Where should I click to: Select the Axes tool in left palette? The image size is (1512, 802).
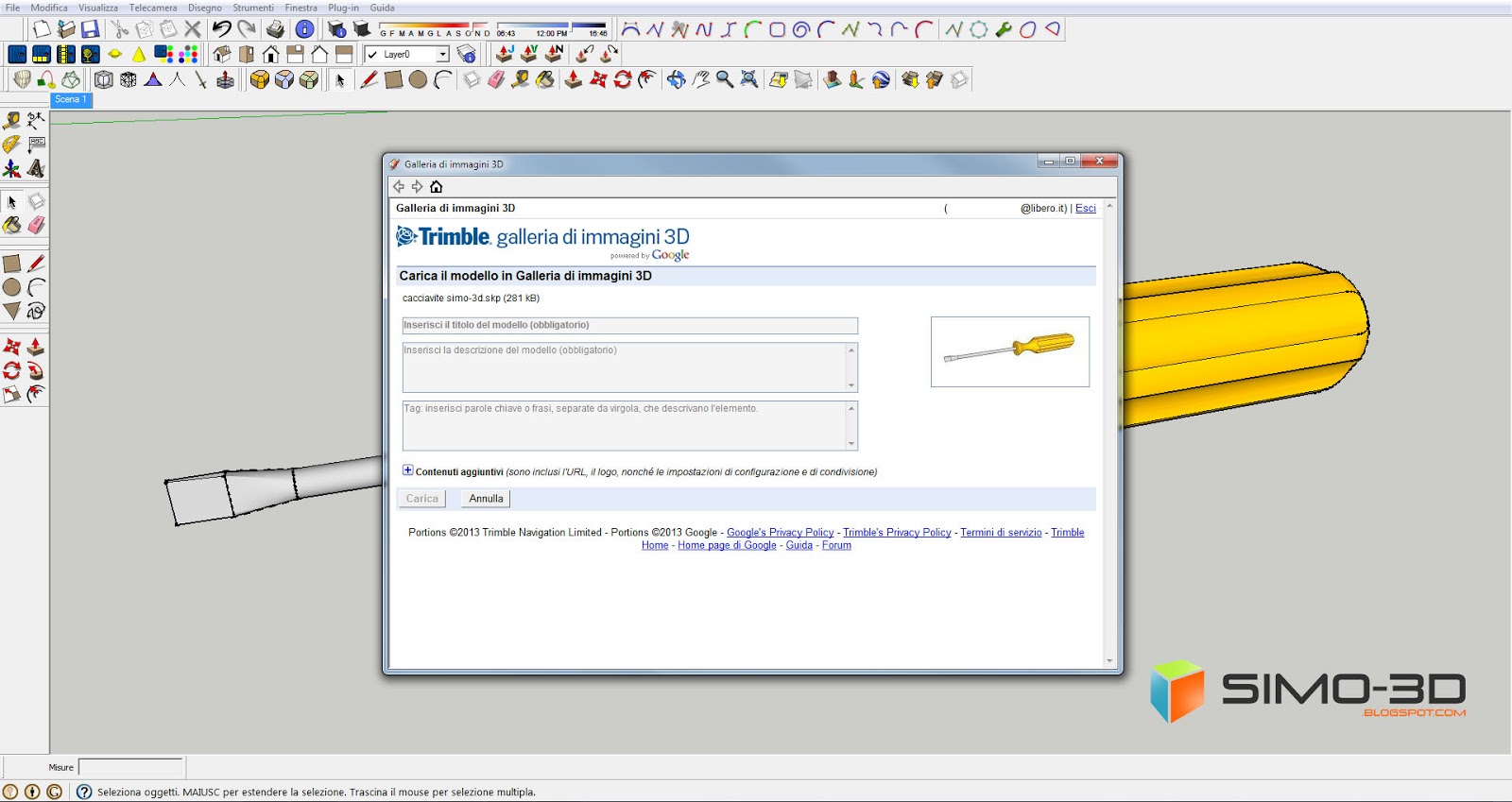(12, 169)
